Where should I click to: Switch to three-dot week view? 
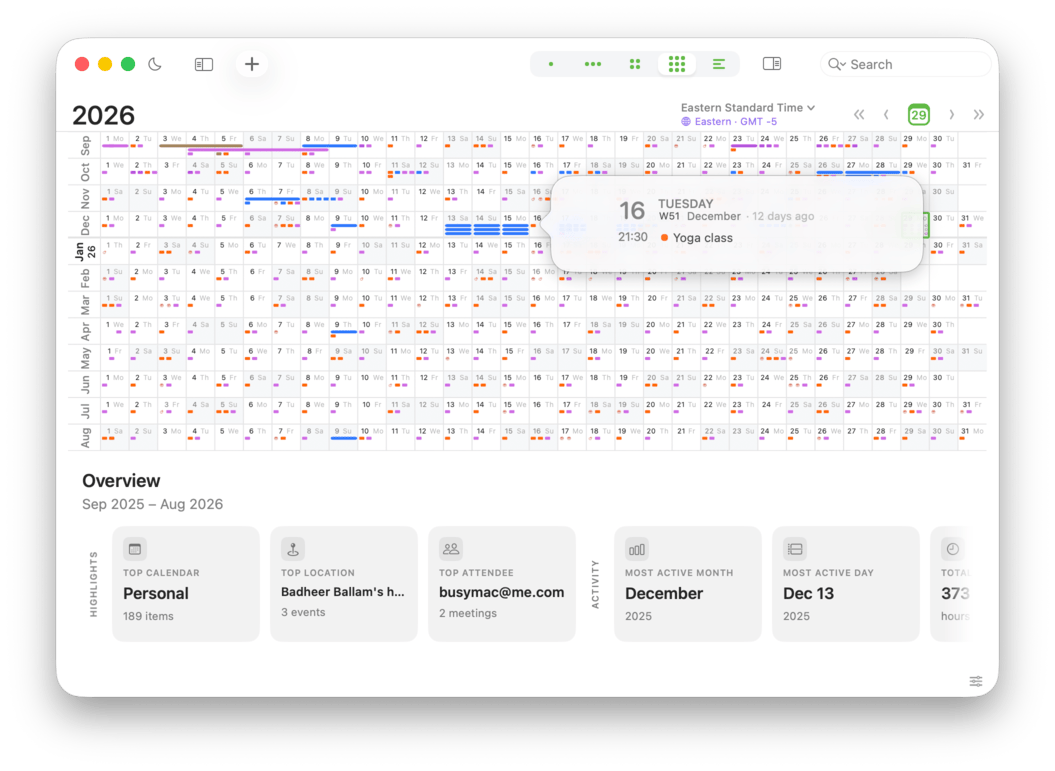click(x=593, y=64)
